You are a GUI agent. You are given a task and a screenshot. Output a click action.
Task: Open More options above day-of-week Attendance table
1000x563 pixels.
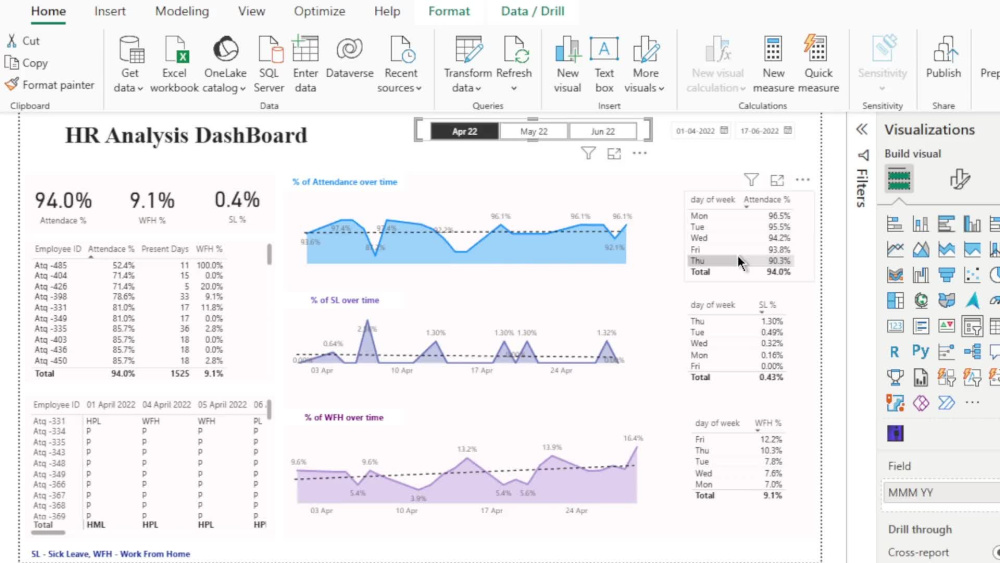point(802,180)
